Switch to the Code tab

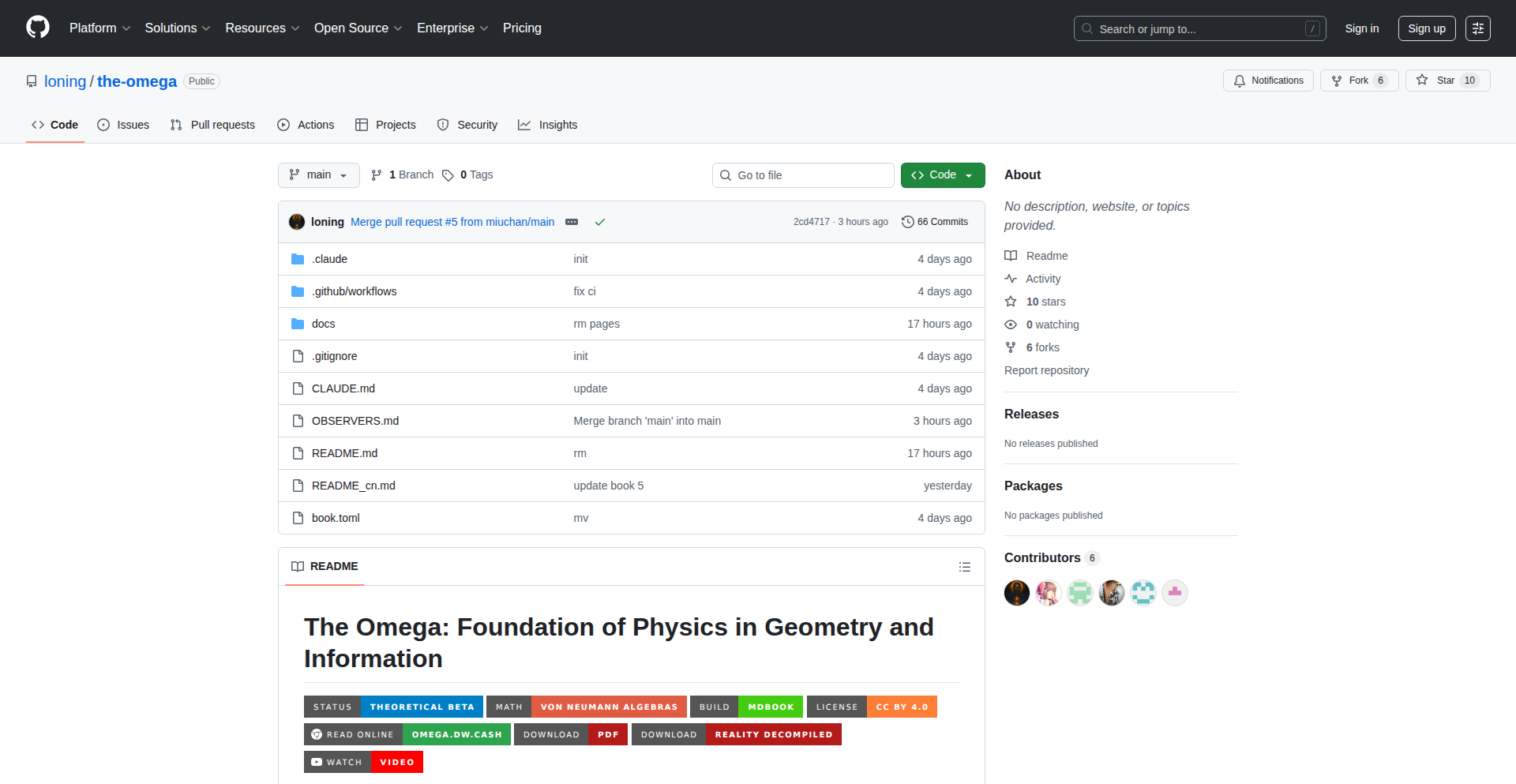click(x=55, y=125)
